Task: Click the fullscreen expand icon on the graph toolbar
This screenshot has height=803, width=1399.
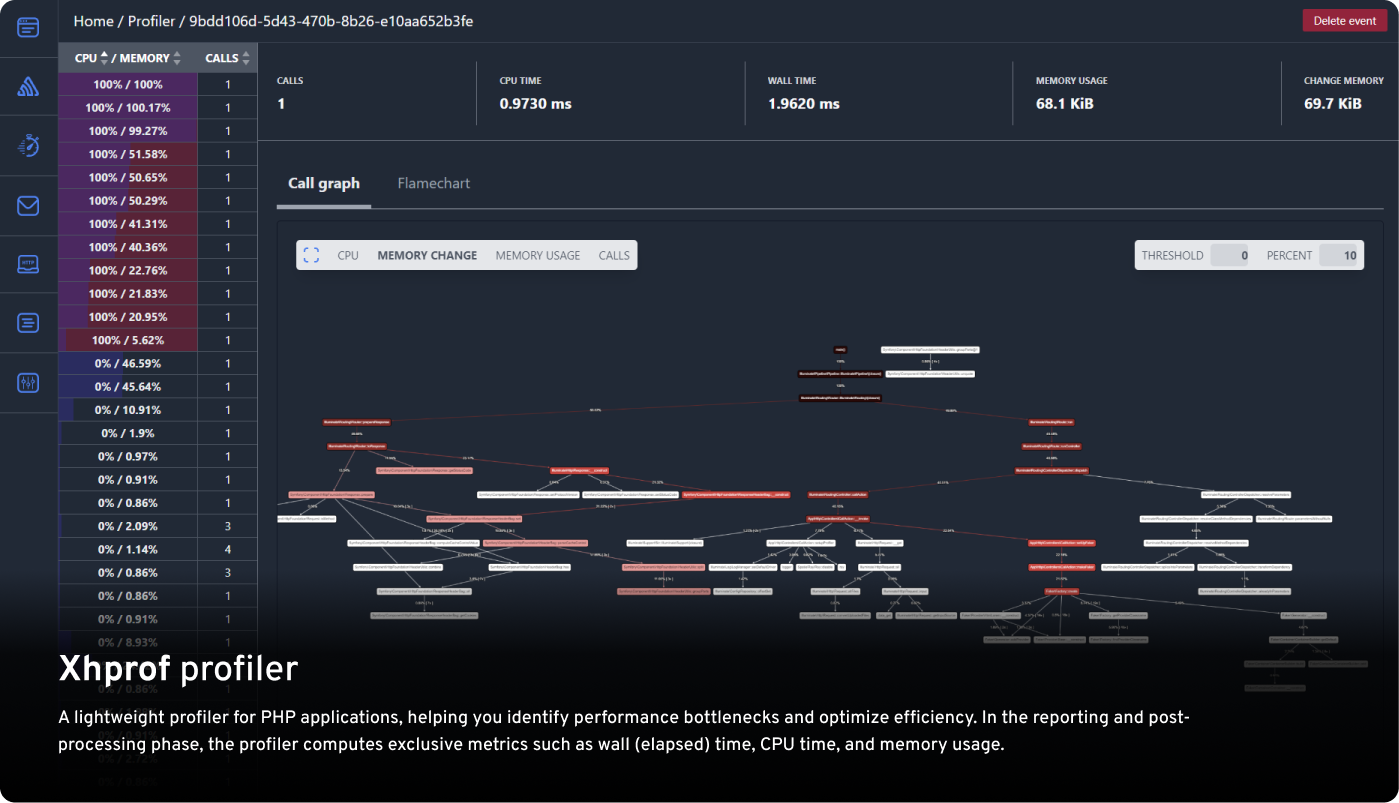Action: (x=311, y=255)
